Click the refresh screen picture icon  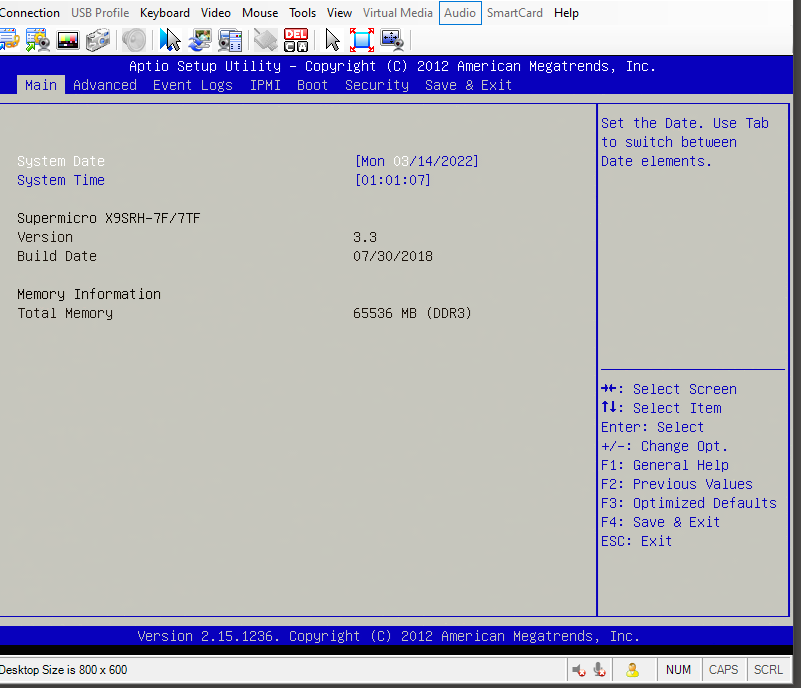pos(200,40)
